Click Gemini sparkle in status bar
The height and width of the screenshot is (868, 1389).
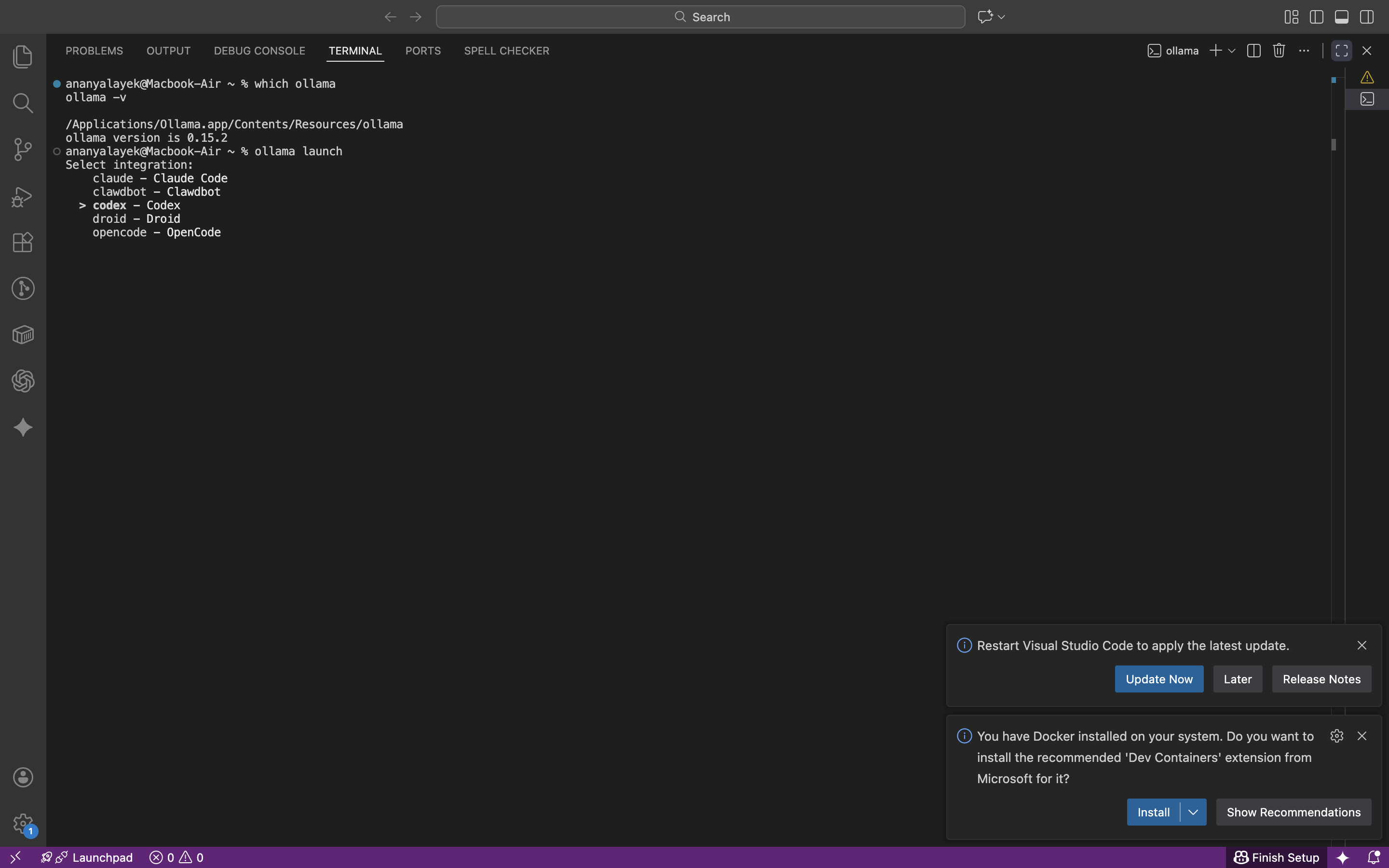(1343, 857)
